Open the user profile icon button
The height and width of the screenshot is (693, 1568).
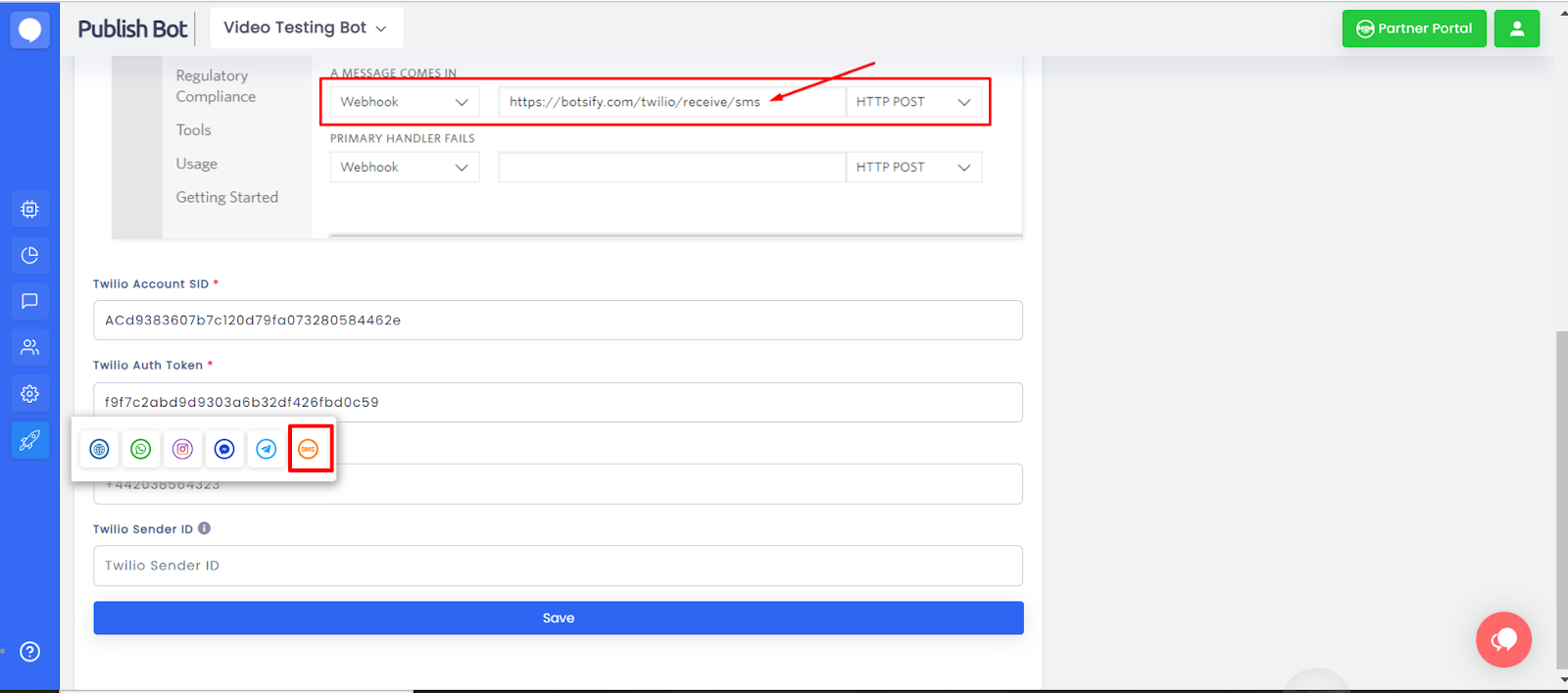point(1516,28)
